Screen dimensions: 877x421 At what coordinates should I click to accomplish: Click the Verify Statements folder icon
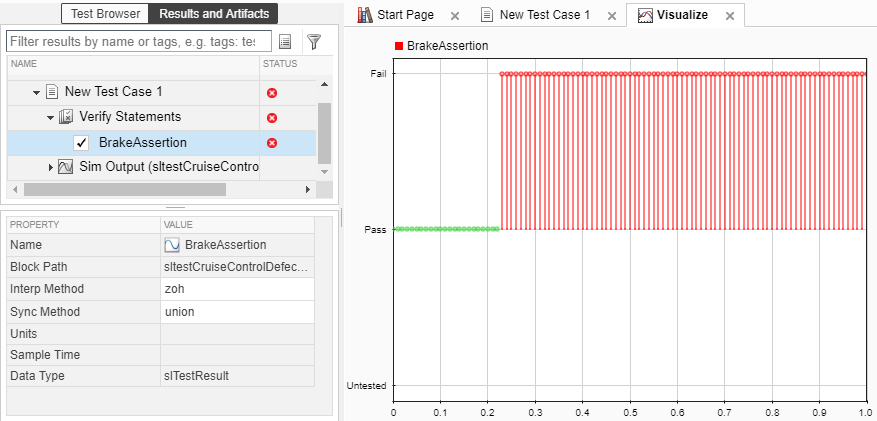(67, 117)
